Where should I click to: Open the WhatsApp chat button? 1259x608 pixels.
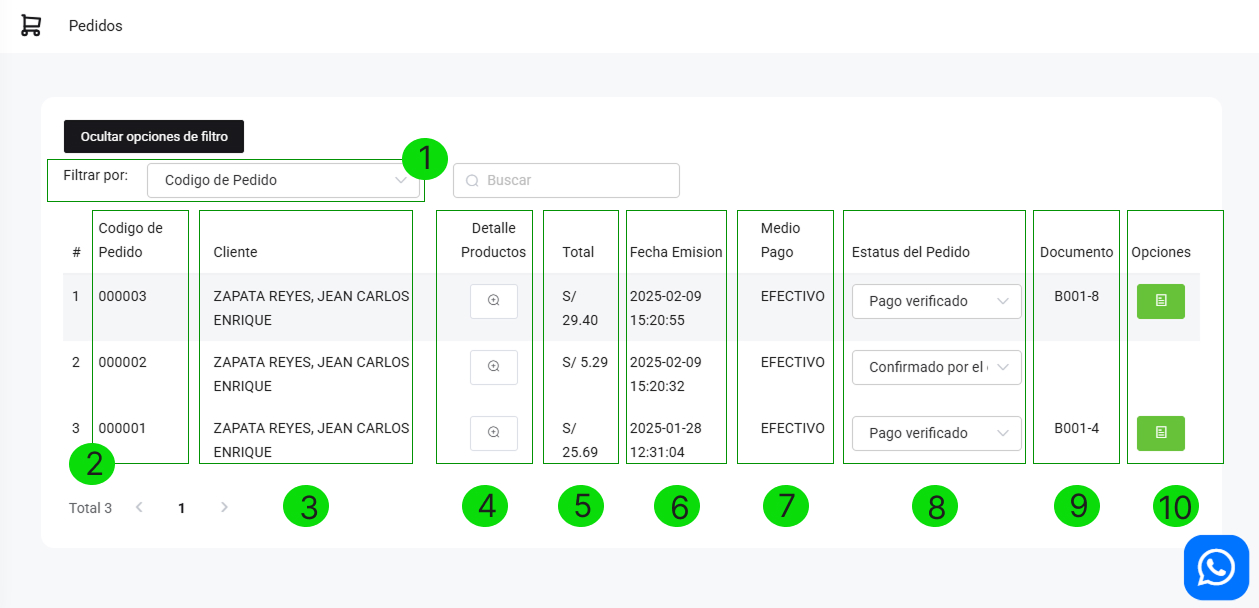1216,567
